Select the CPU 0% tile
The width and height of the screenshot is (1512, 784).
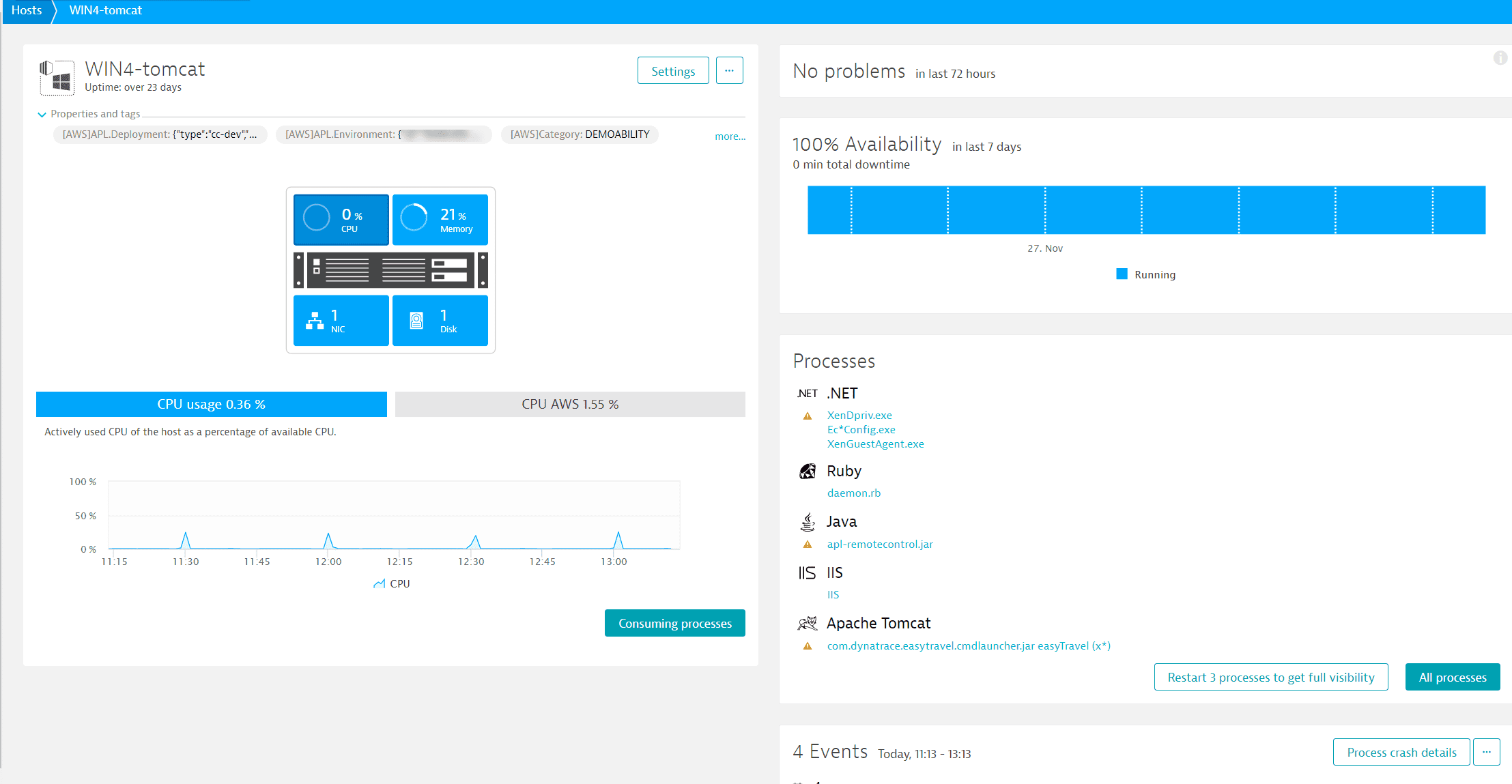[x=341, y=220]
